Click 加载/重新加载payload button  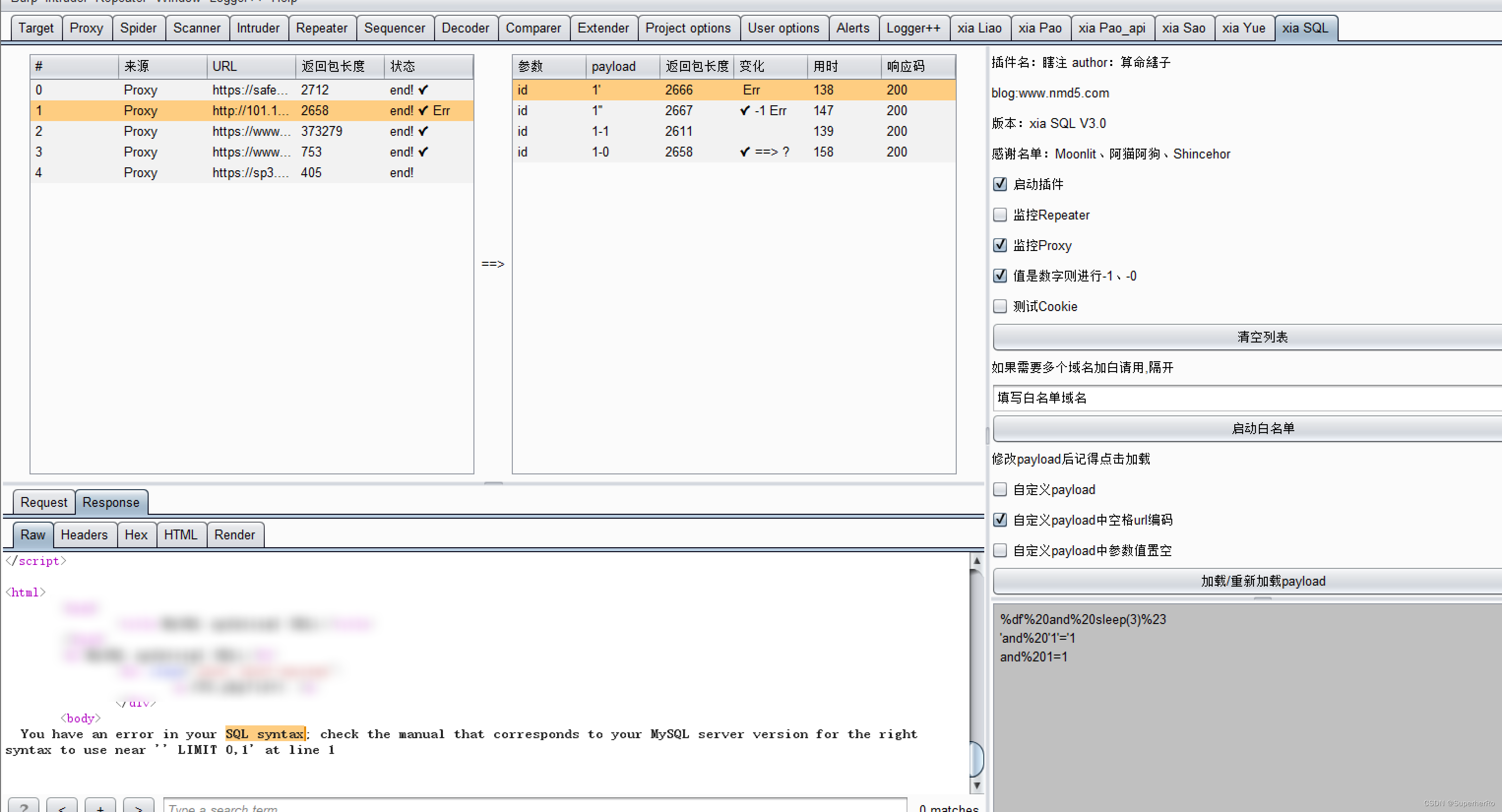point(1262,581)
